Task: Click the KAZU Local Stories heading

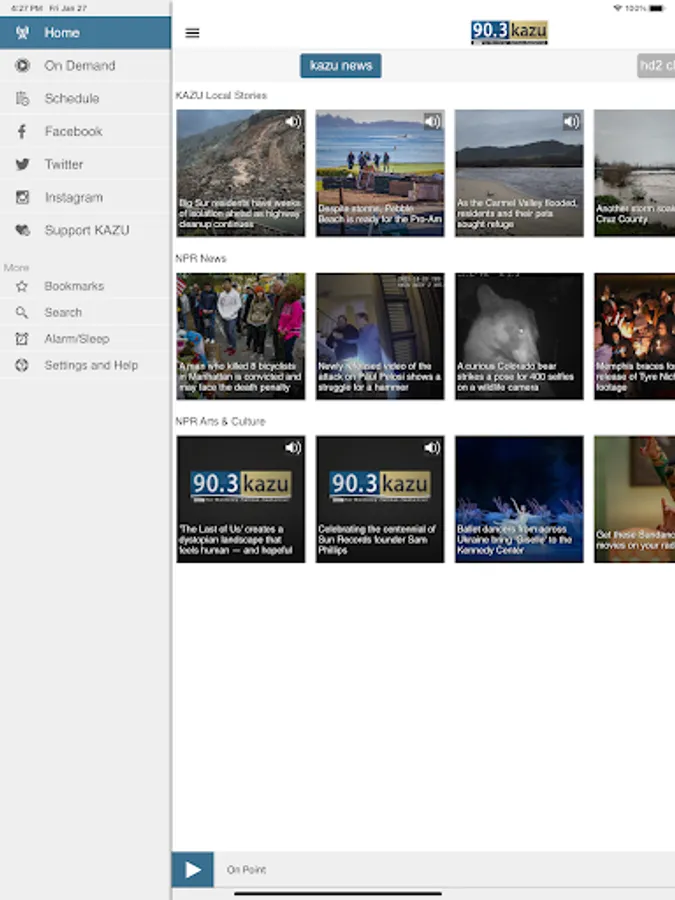Action: 221,95
